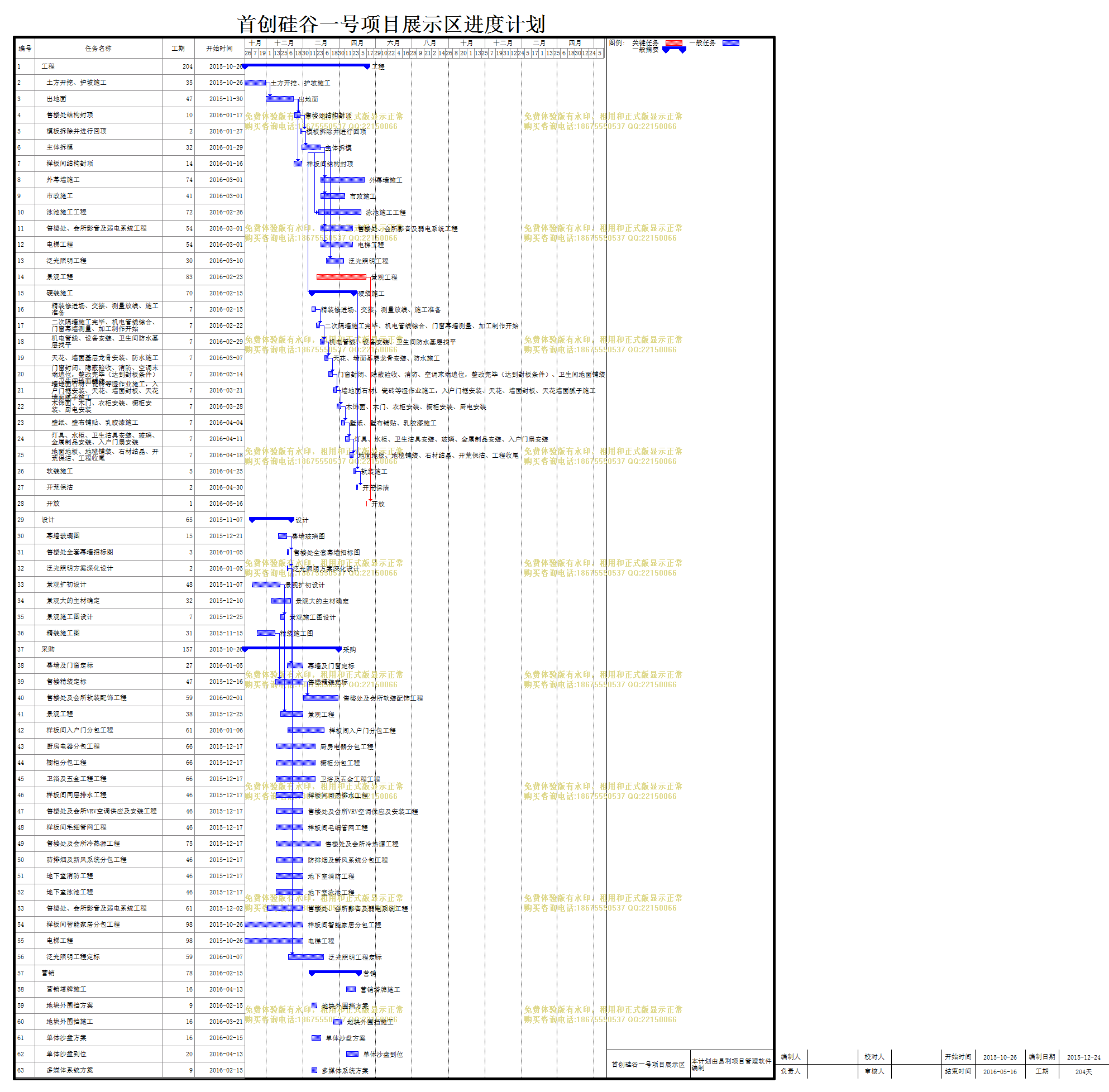Select task name 营销 in row 57
Screen dimensions: 1109x1092
pos(47,973)
